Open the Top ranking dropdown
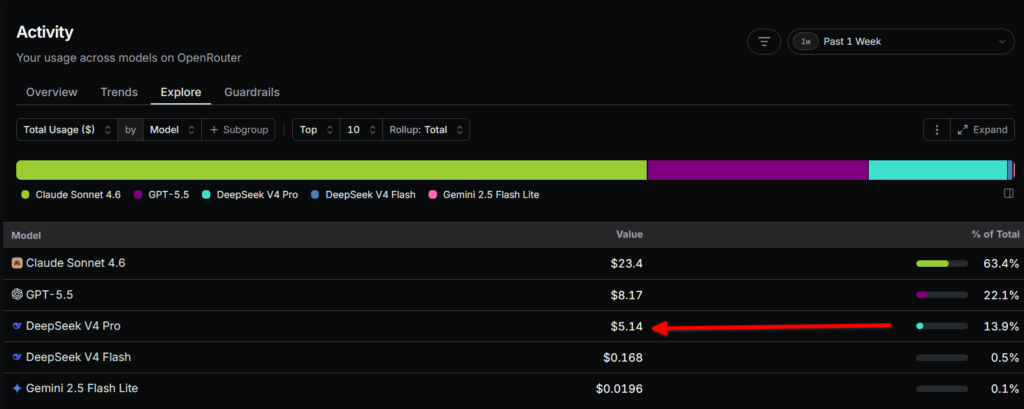Viewport: 1024px width, 409px height. (x=316, y=129)
